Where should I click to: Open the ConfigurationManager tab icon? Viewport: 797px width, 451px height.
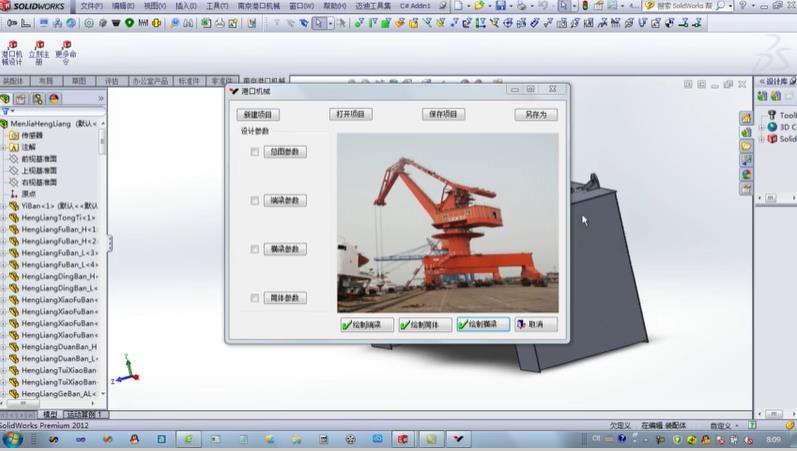pyautogui.click(x=37, y=98)
